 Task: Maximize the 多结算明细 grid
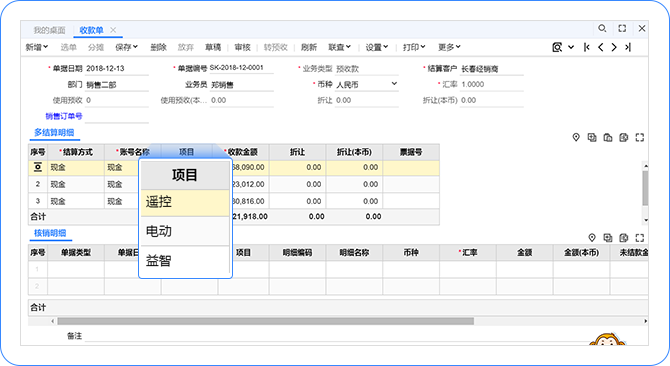point(640,137)
